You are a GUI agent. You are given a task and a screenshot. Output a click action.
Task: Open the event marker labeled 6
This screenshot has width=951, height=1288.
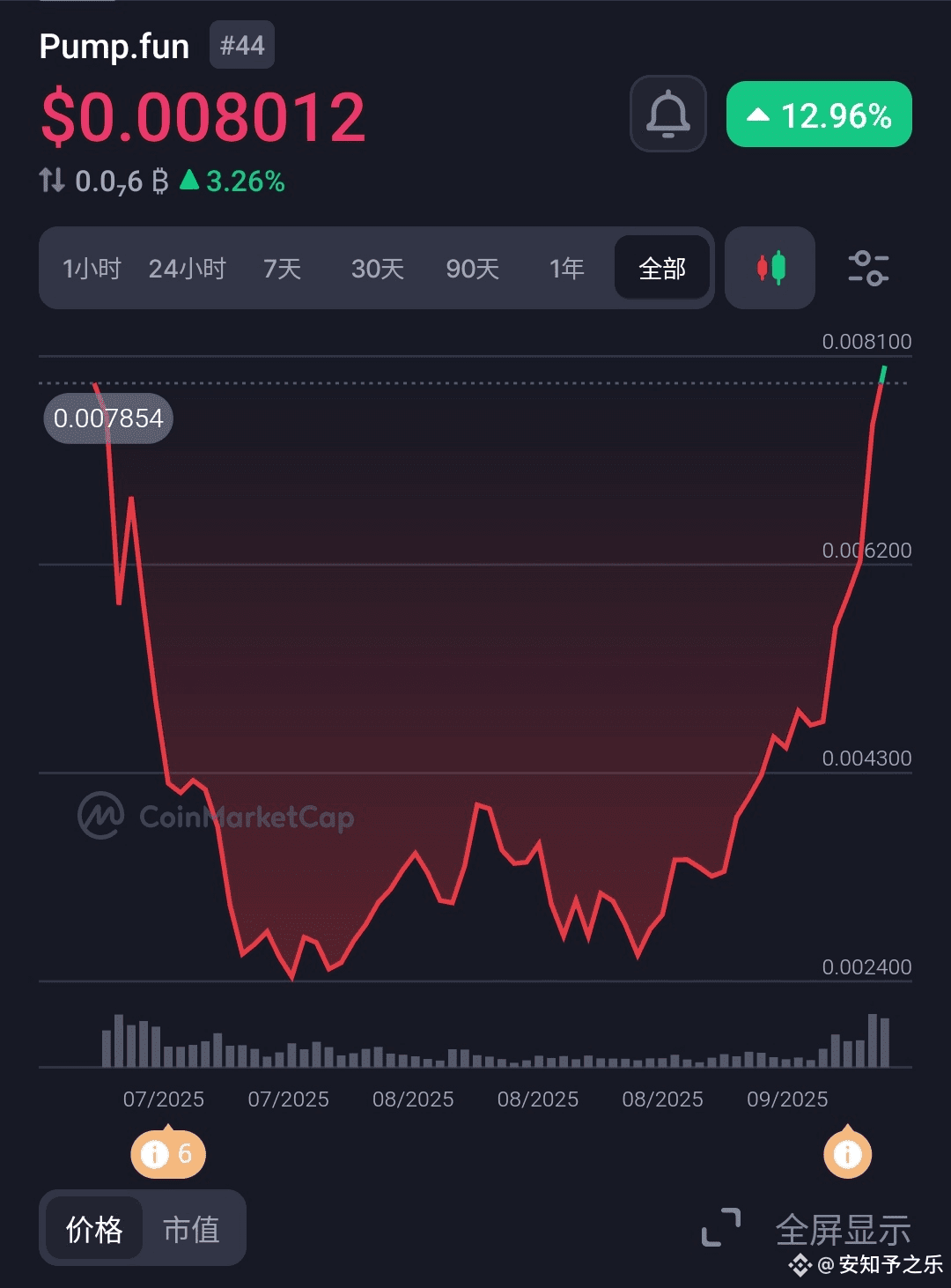168,1153
